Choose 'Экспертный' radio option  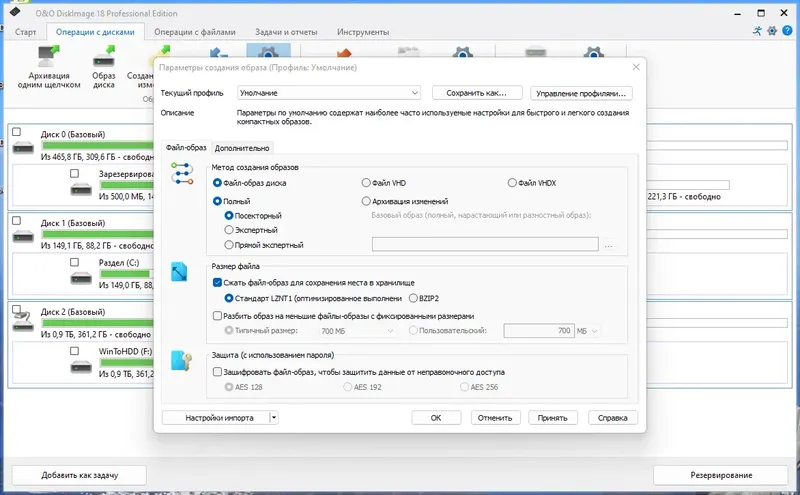(x=229, y=230)
